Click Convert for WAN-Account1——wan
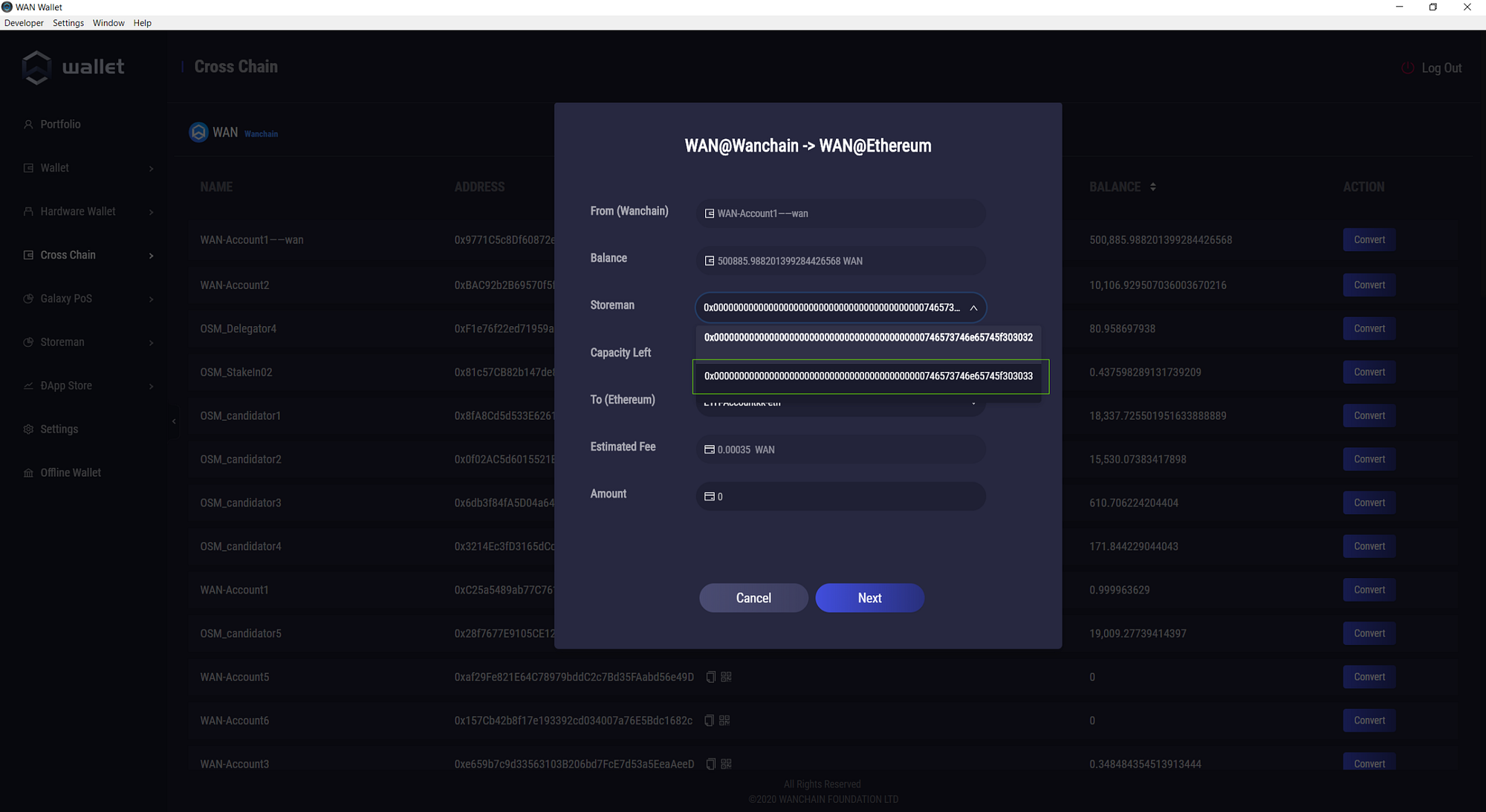Screen dimensions: 1486x812 click(x=1369, y=240)
